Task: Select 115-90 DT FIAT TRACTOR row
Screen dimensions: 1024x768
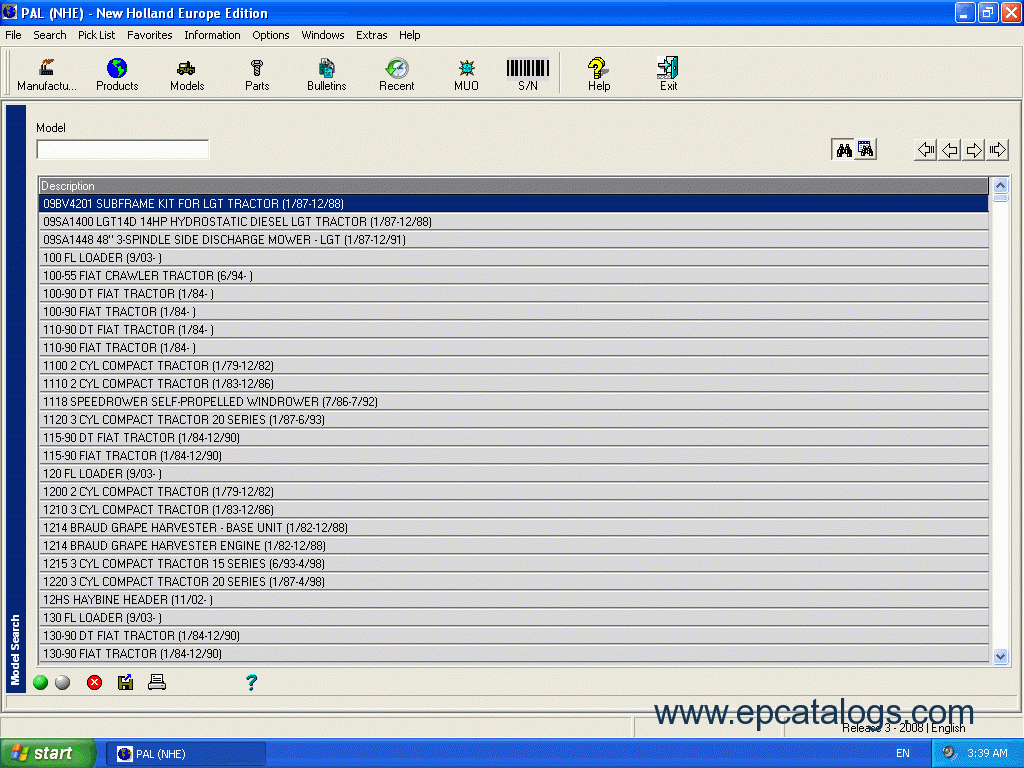Action: [x=513, y=438]
